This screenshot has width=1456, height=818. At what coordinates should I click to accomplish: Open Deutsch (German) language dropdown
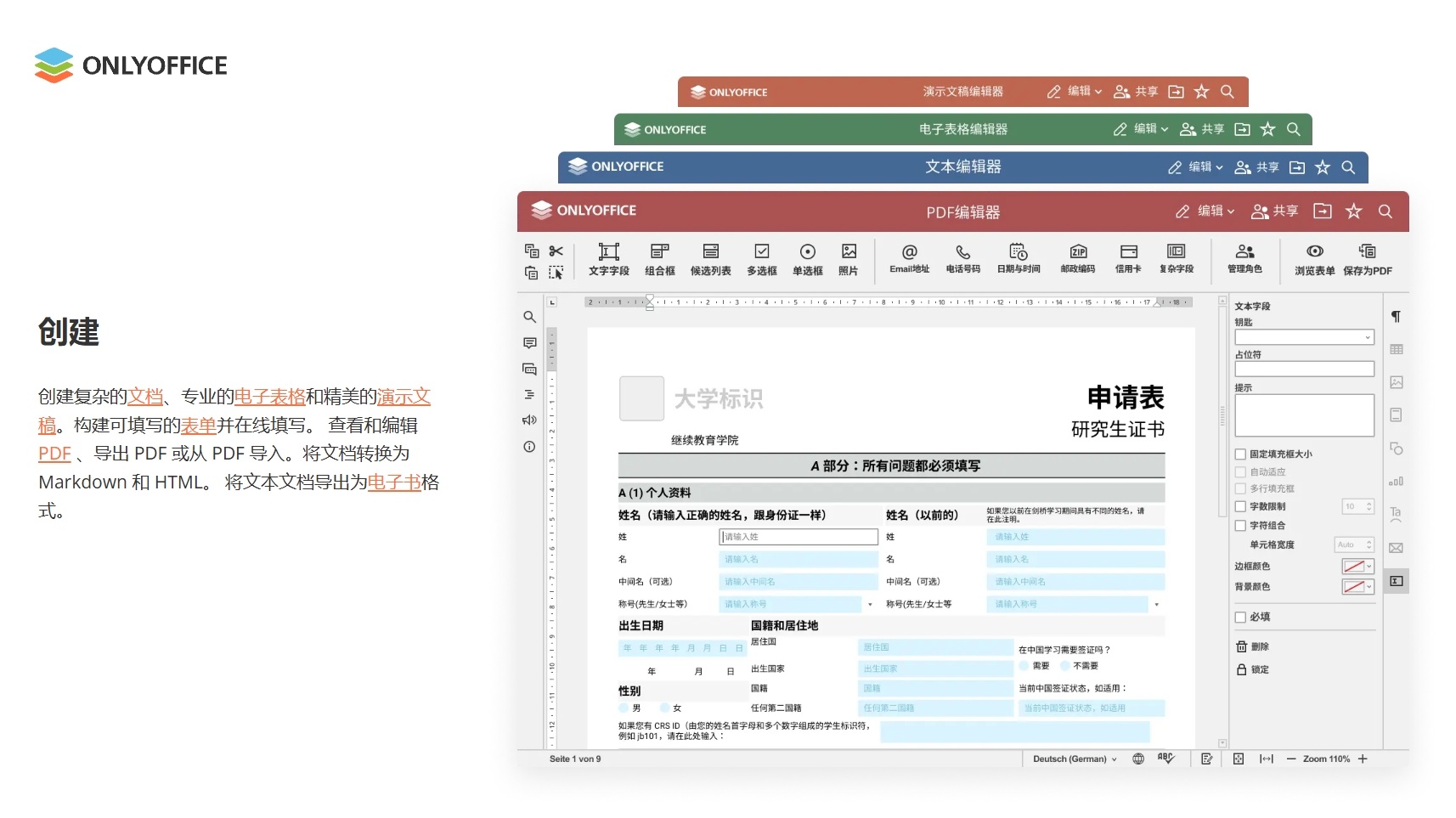point(1075,759)
